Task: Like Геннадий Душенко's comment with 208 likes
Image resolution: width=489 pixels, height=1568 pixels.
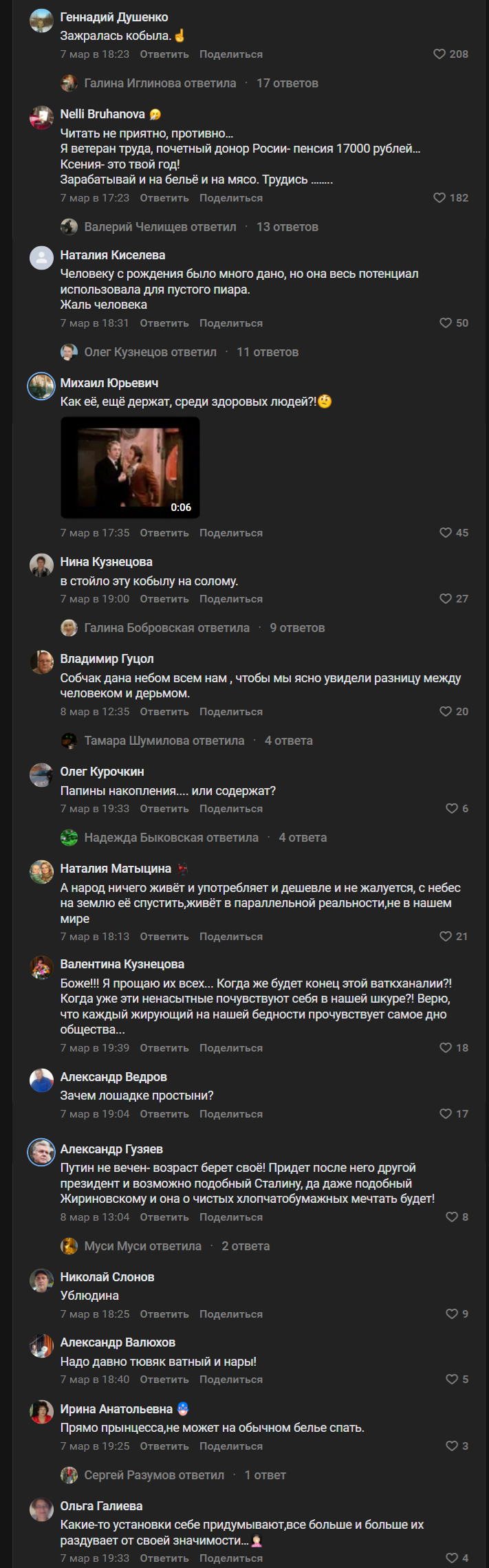Action: (439, 54)
